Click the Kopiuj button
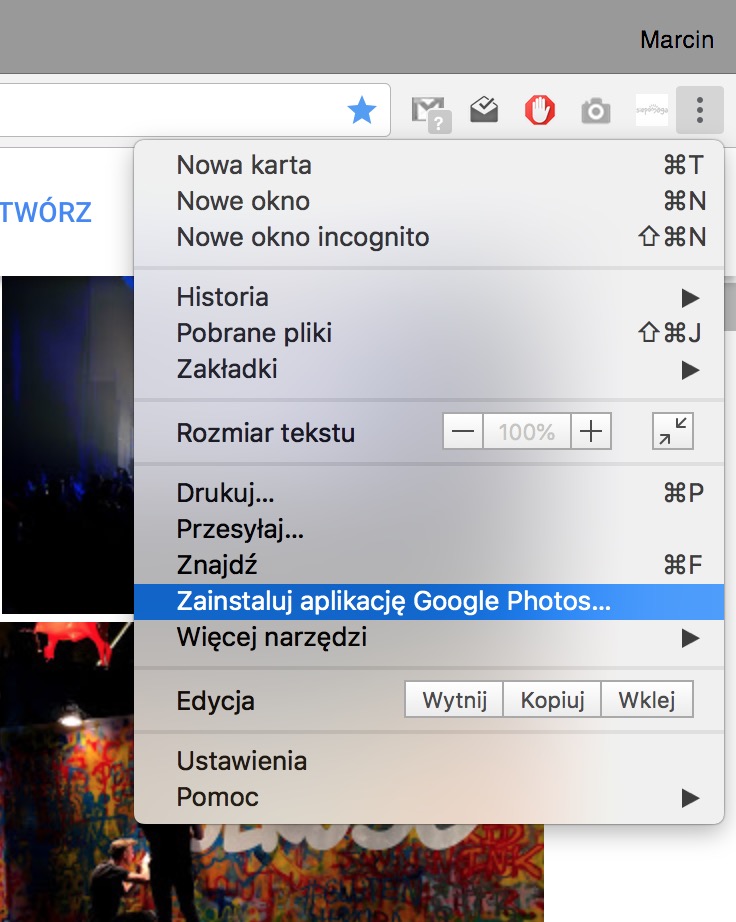Screen dimensions: 736x922 click(x=552, y=700)
